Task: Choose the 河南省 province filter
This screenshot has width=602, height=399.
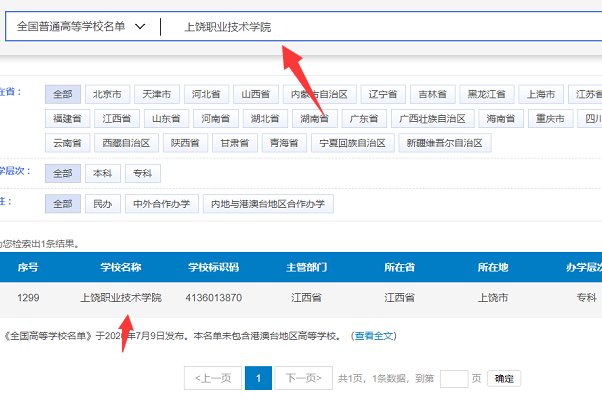Action: coord(216,119)
